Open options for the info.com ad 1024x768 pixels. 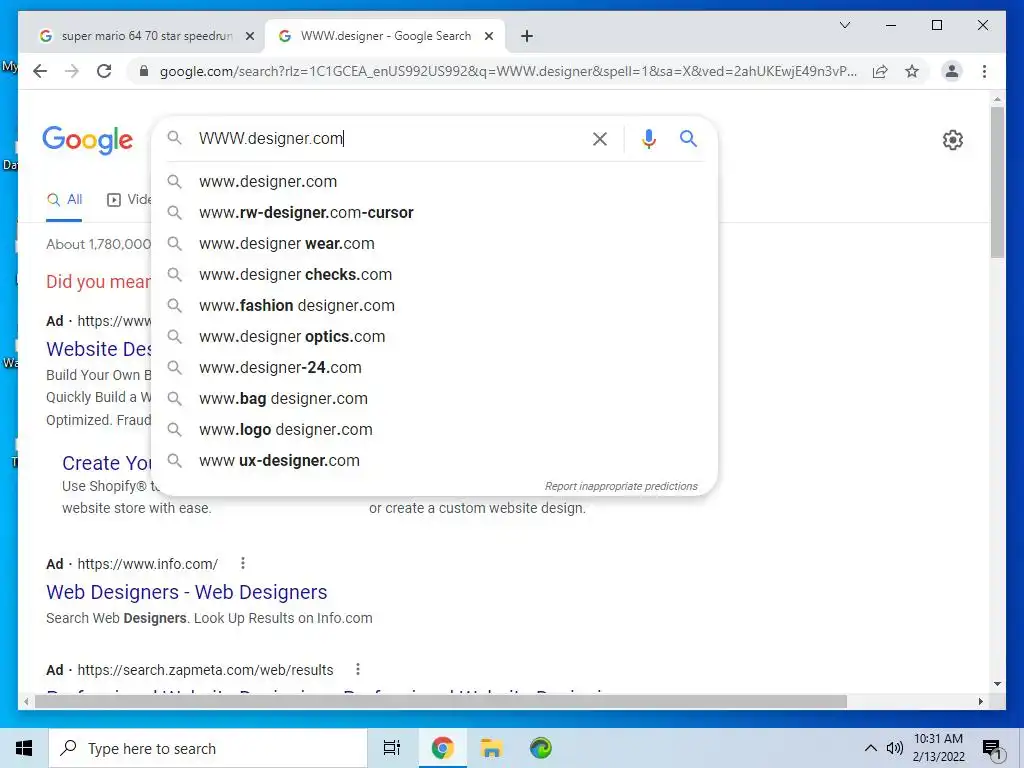(x=243, y=563)
